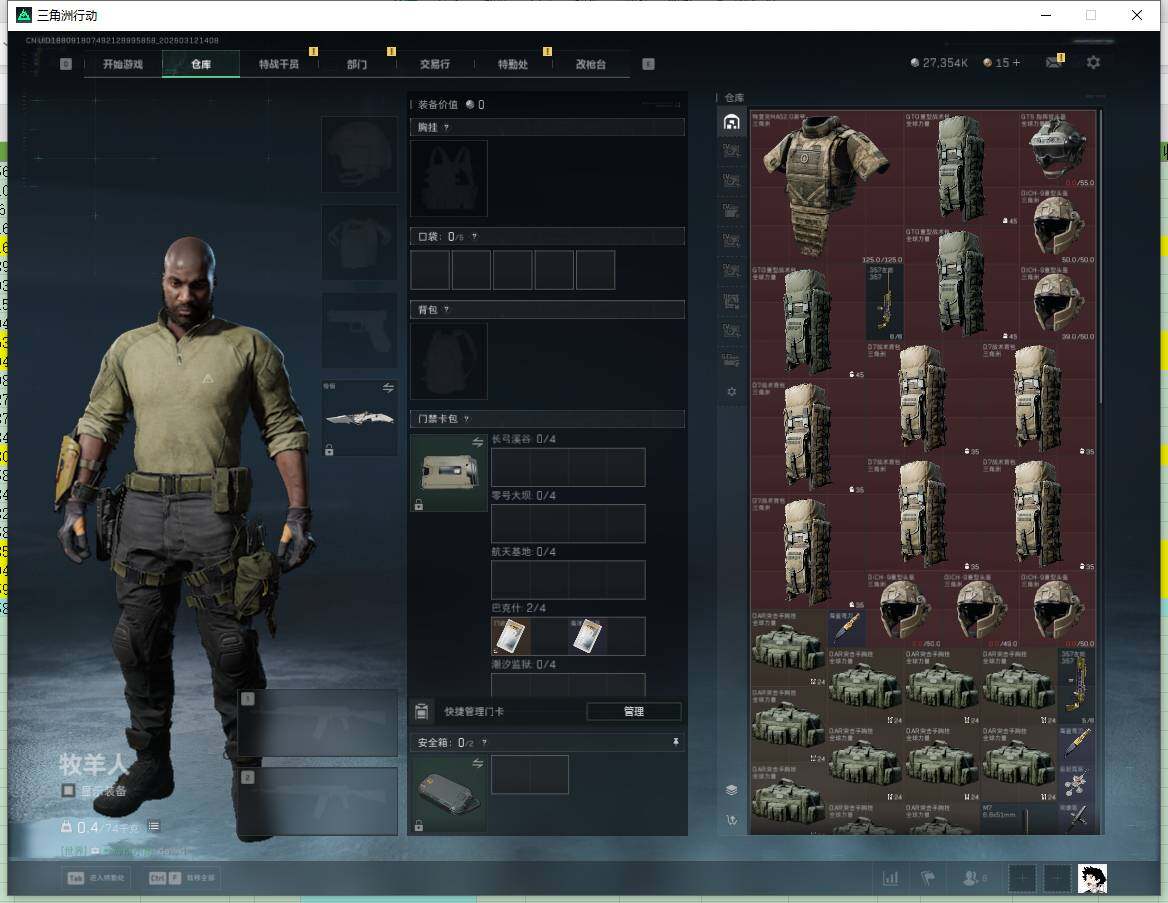Swap the knife using its swap arrows icon
This screenshot has width=1168, height=903.
click(x=388, y=387)
